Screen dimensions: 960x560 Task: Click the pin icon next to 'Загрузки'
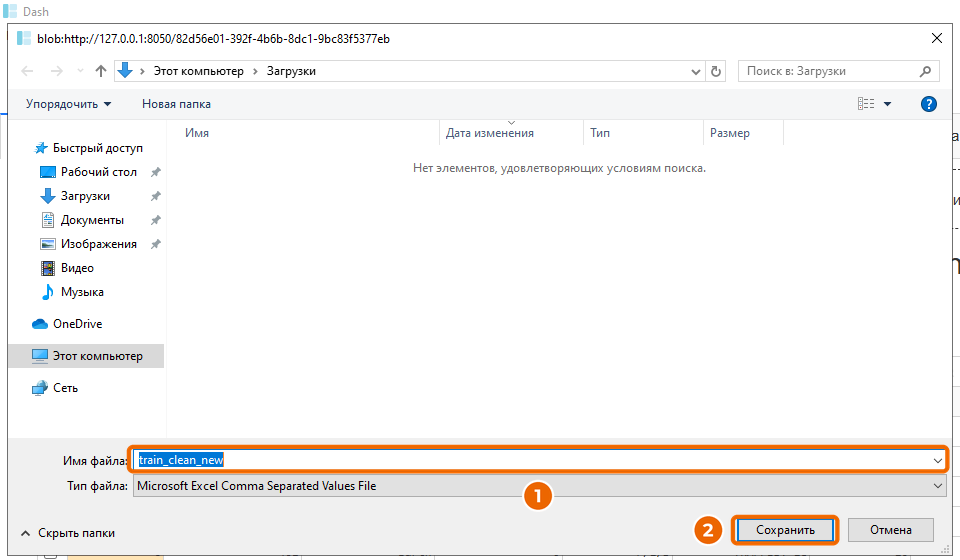pos(156,196)
